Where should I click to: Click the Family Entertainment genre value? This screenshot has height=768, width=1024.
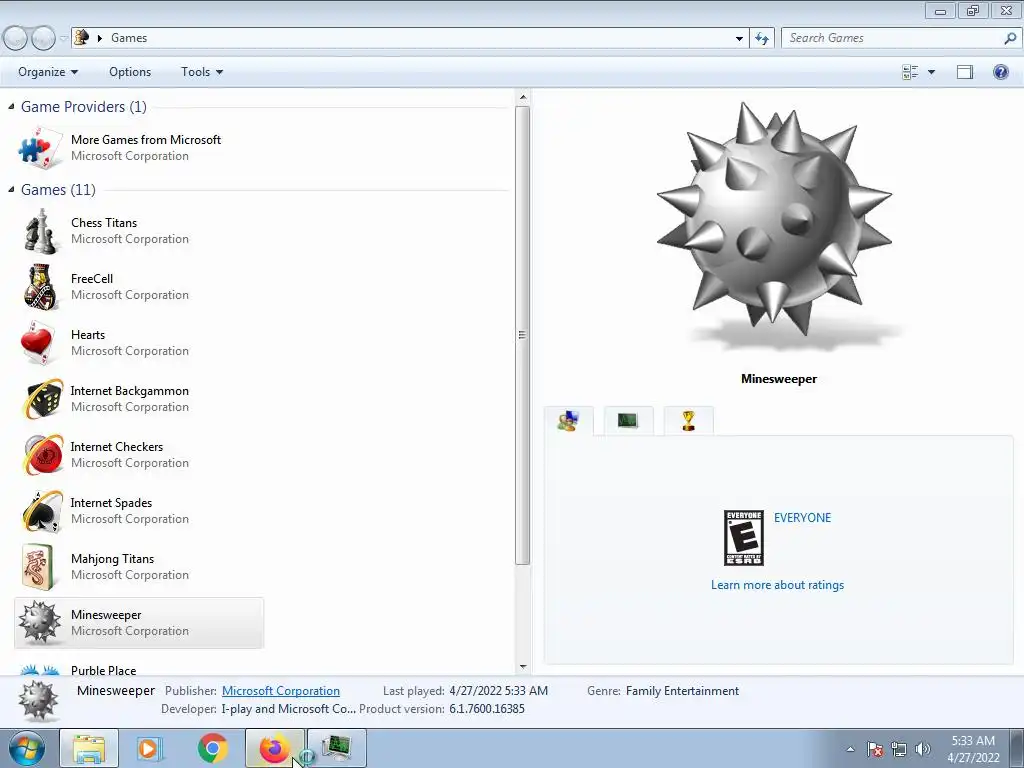click(682, 690)
